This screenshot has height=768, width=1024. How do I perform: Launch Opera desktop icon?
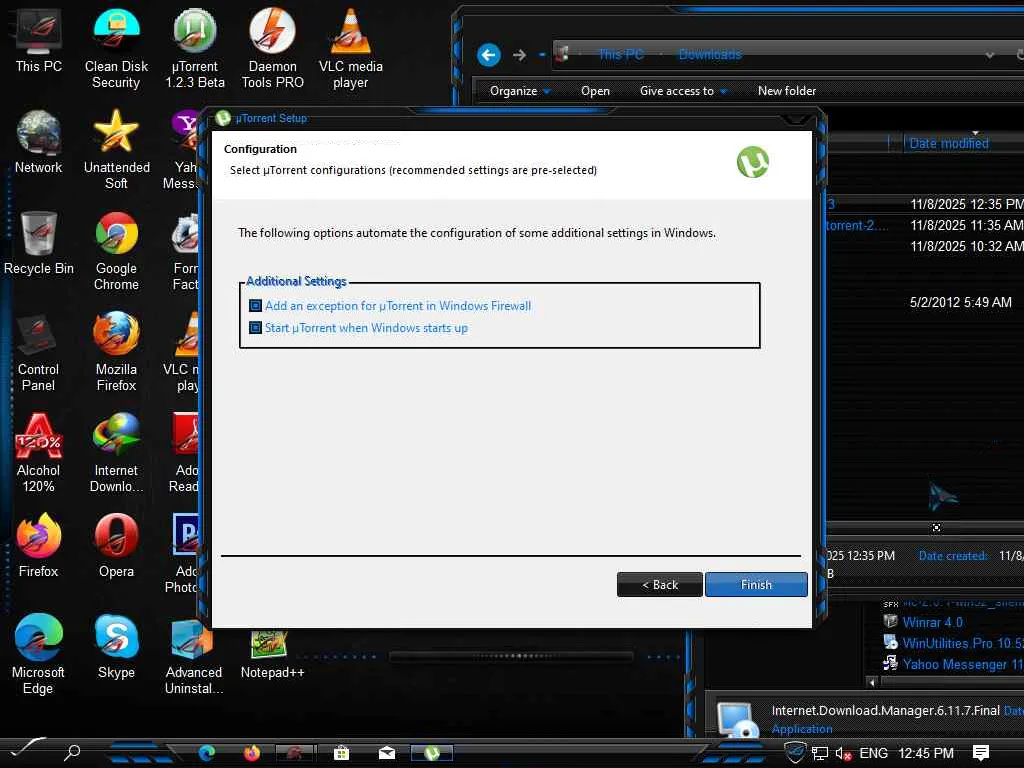point(116,546)
